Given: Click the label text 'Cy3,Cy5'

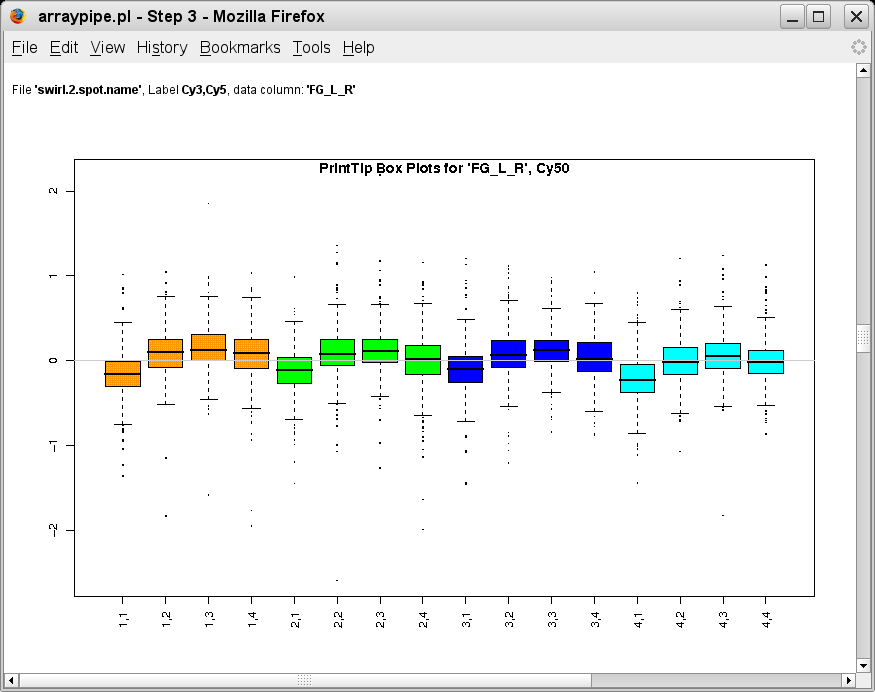Looking at the screenshot, I should pos(204,90).
